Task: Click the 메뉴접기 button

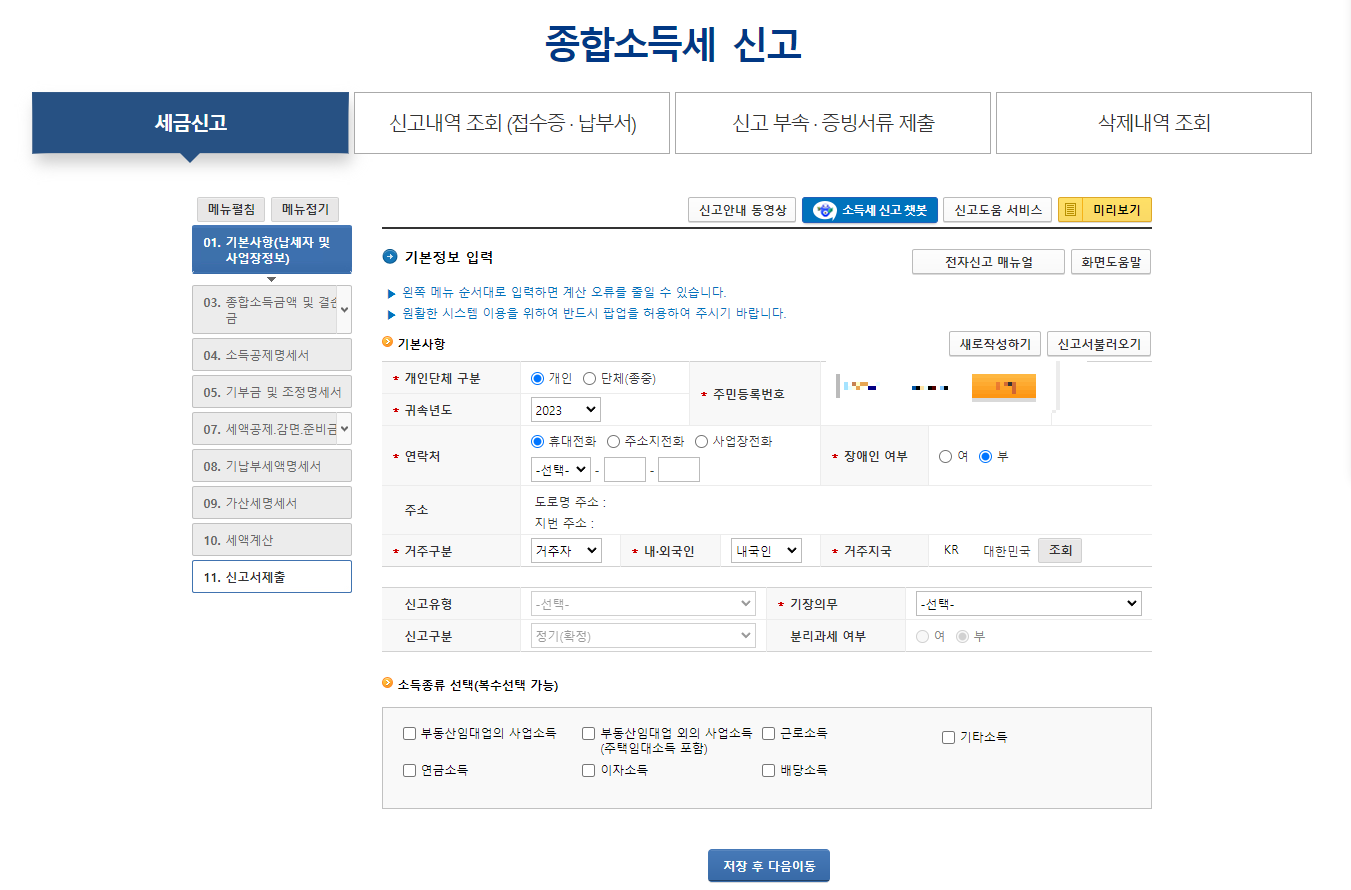Action: click(305, 209)
